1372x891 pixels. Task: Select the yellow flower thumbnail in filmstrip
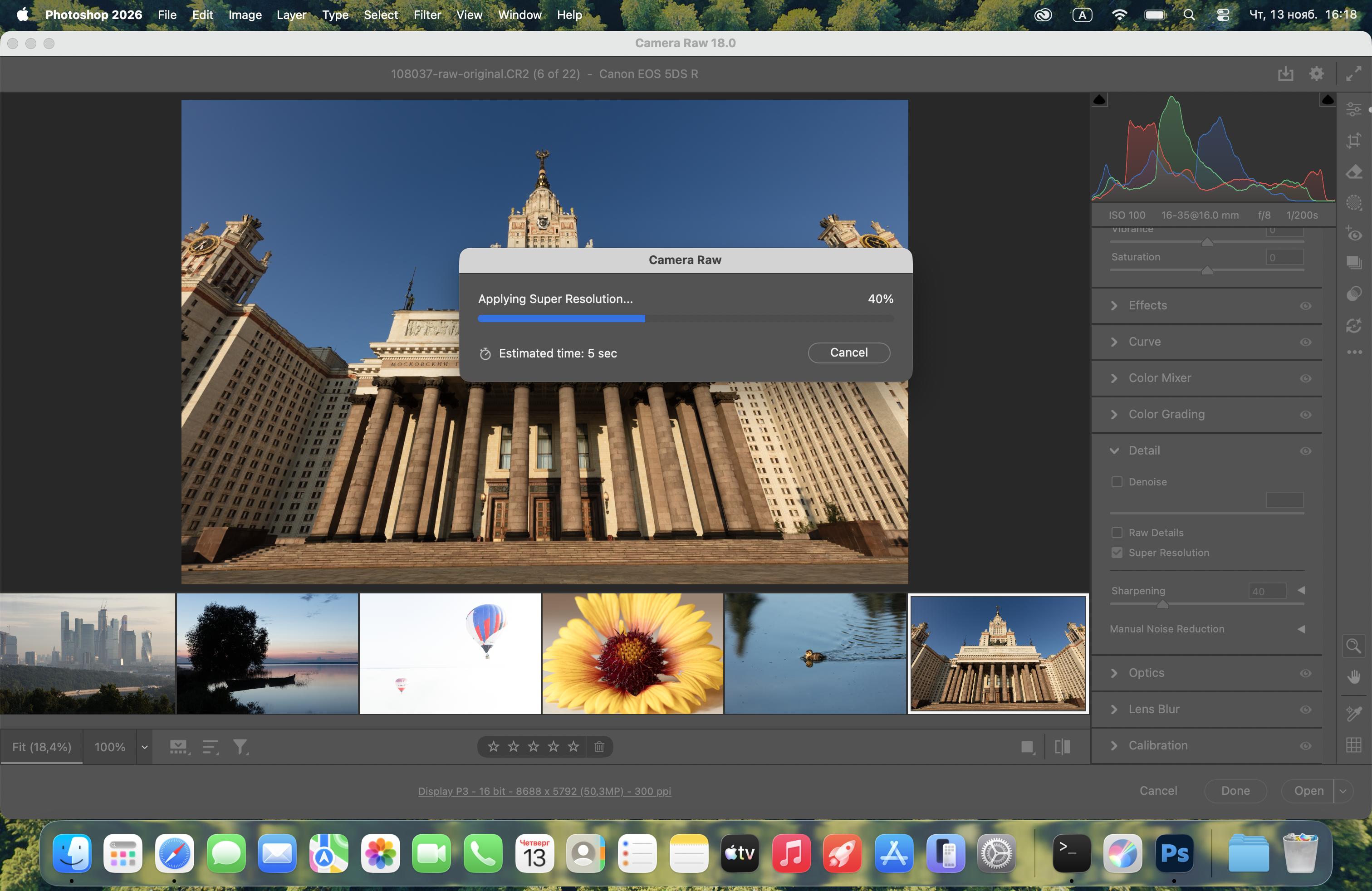point(632,654)
